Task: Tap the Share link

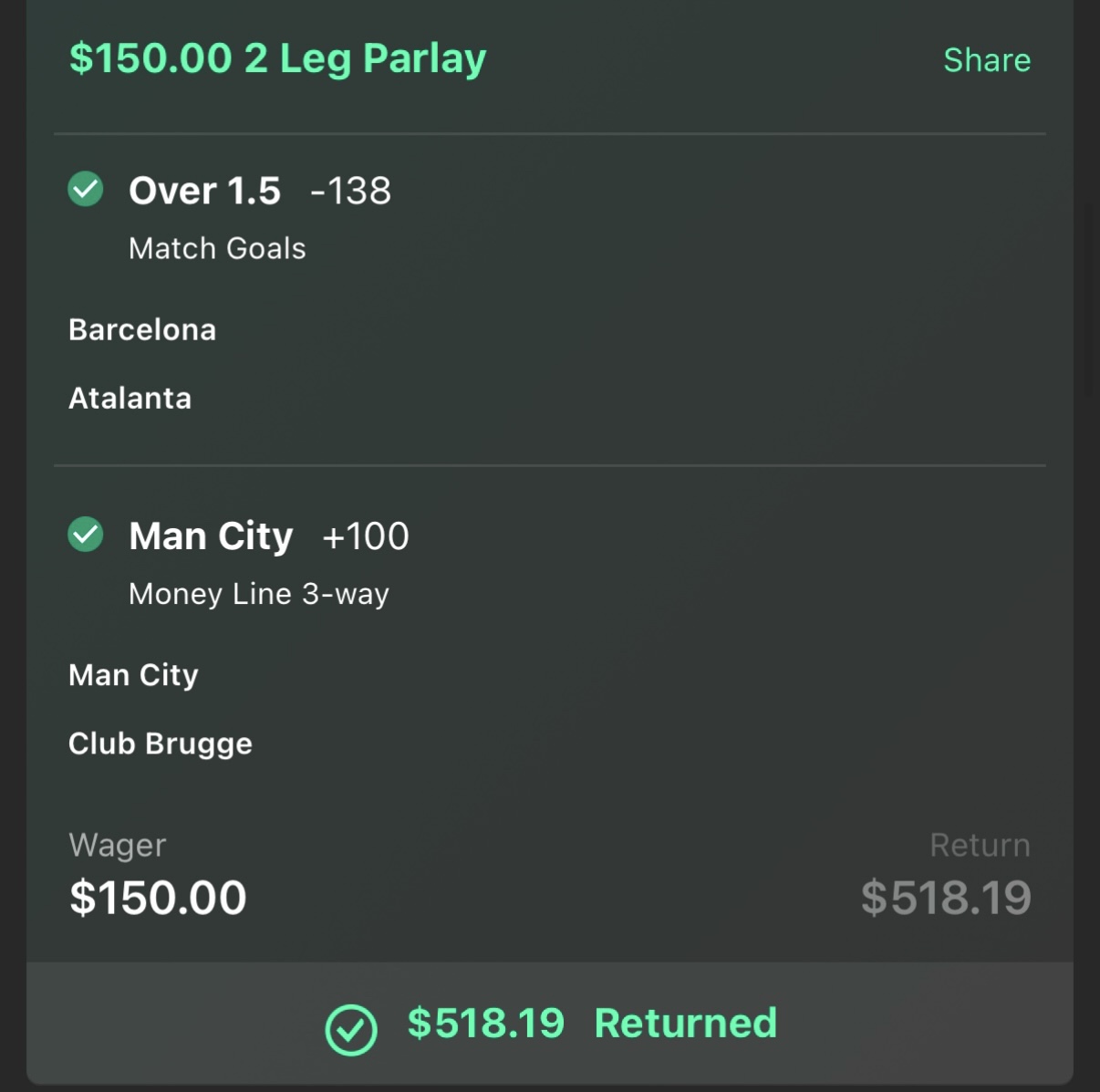Action: [987, 60]
